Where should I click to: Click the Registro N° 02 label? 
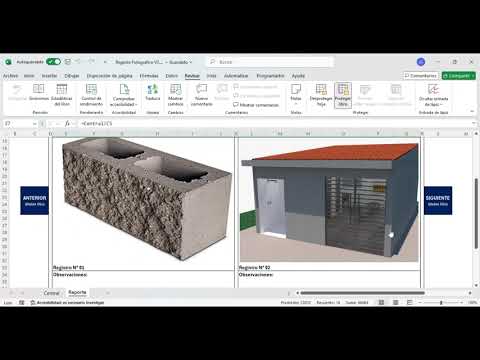coord(255,267)
